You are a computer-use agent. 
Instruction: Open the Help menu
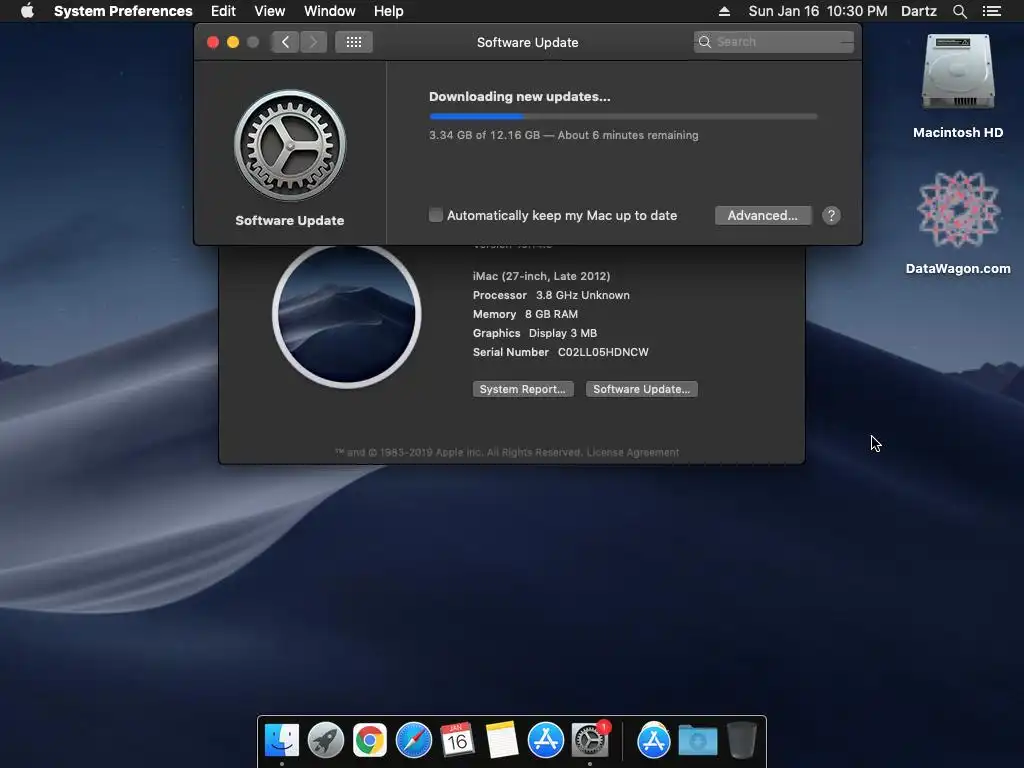(389, 11)
